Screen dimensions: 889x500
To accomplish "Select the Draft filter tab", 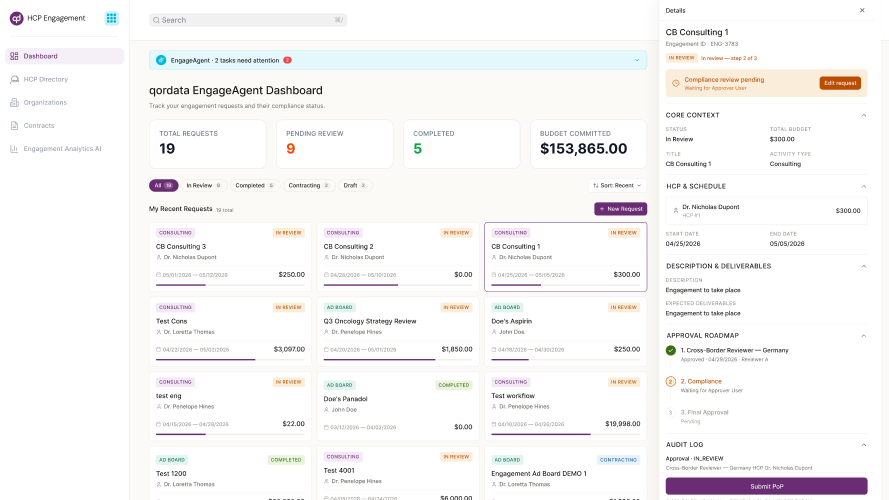I will [x=355, y=185].
